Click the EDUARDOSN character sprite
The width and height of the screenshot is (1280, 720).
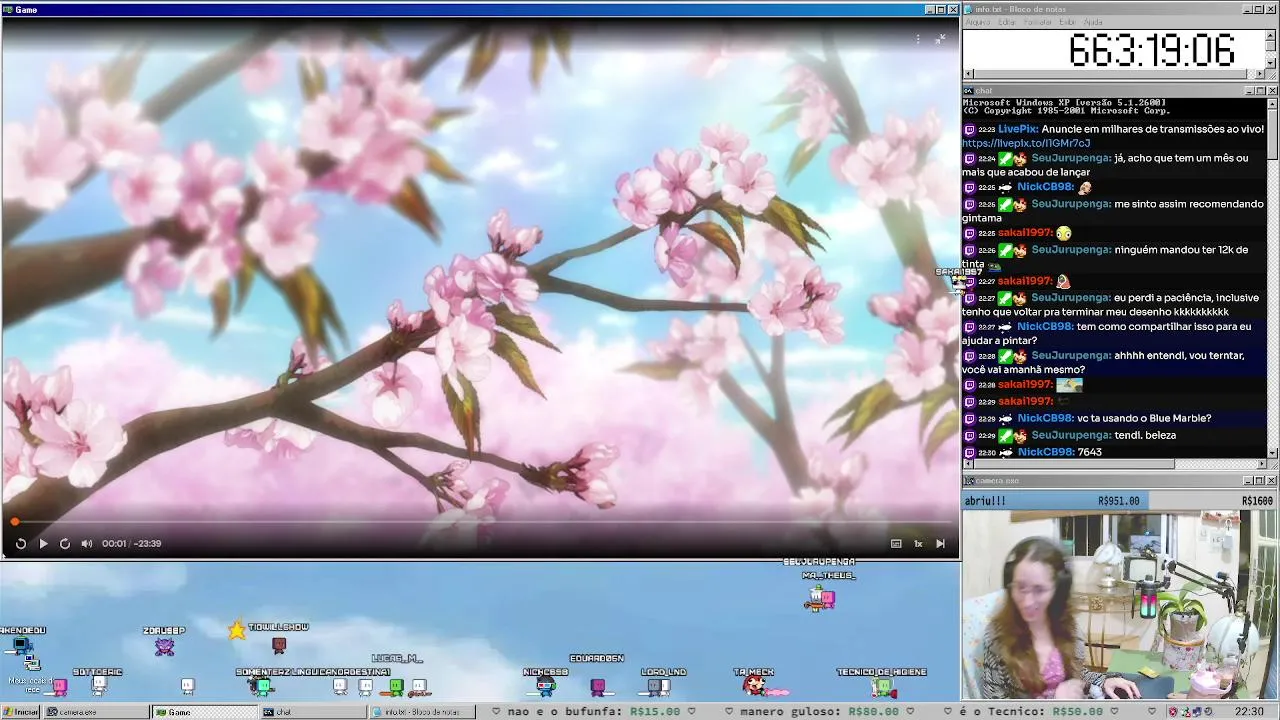point(598,687)
